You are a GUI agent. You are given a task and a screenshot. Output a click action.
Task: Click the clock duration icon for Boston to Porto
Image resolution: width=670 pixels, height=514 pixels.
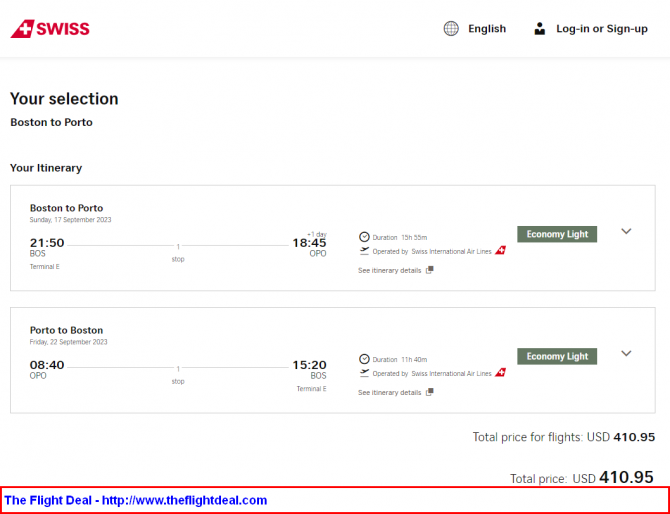coord(364,237)
